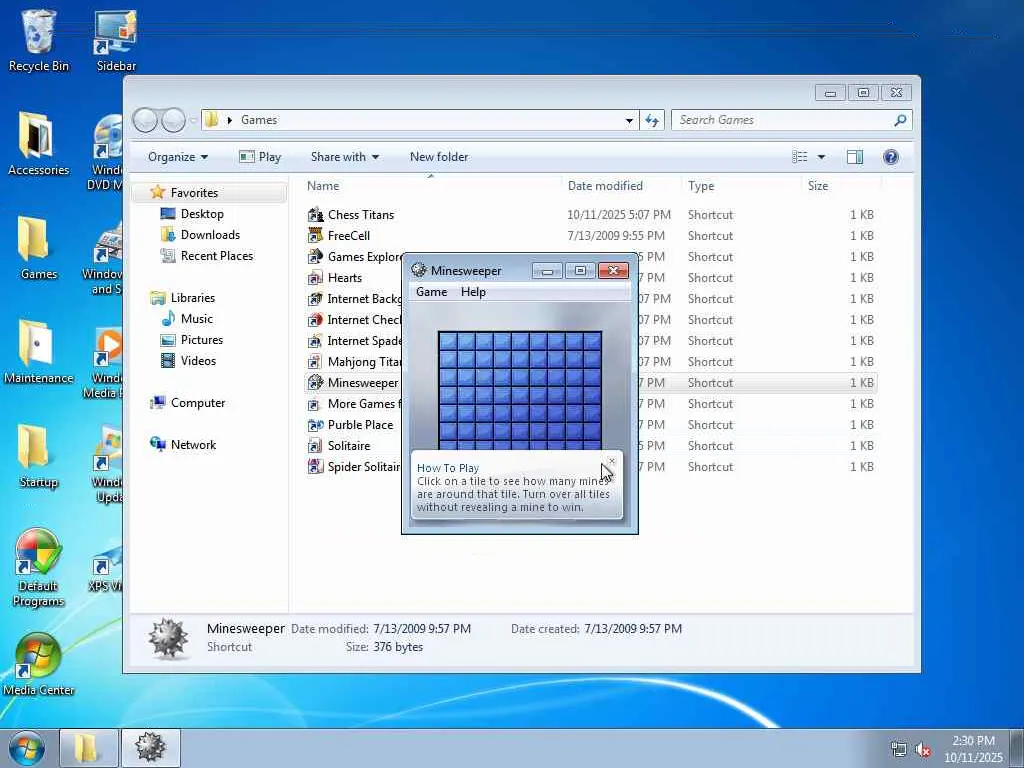
Task: Select Favorites in the navigation pane
Action: 194,193
